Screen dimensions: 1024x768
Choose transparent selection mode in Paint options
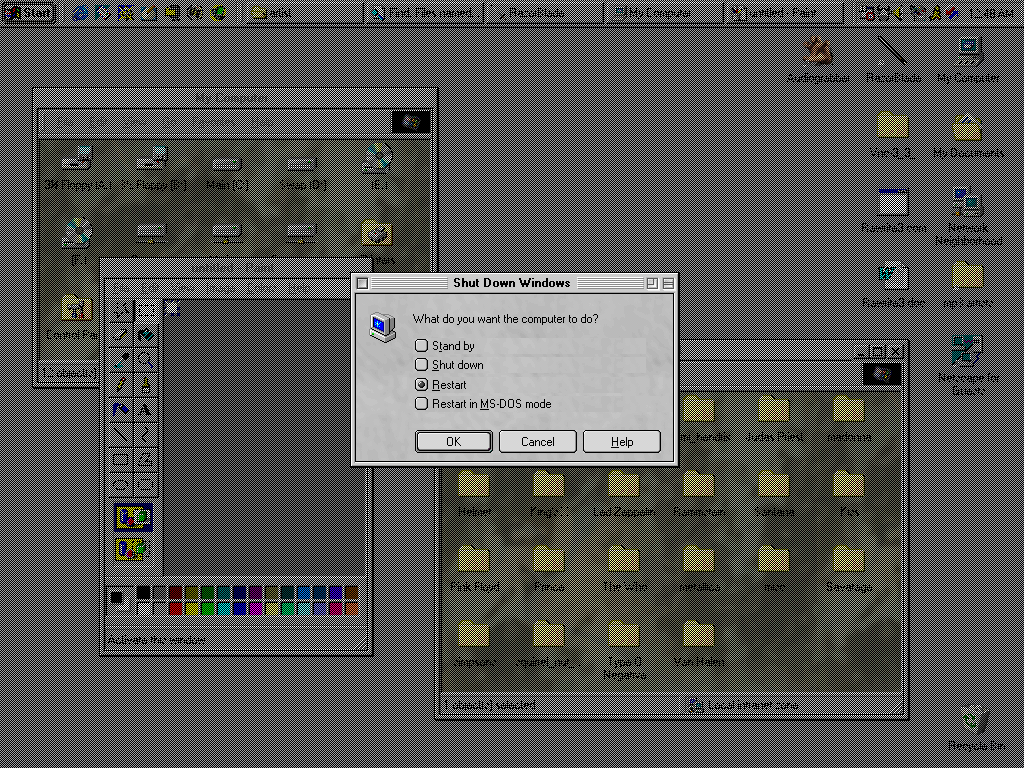pos(133,549)
